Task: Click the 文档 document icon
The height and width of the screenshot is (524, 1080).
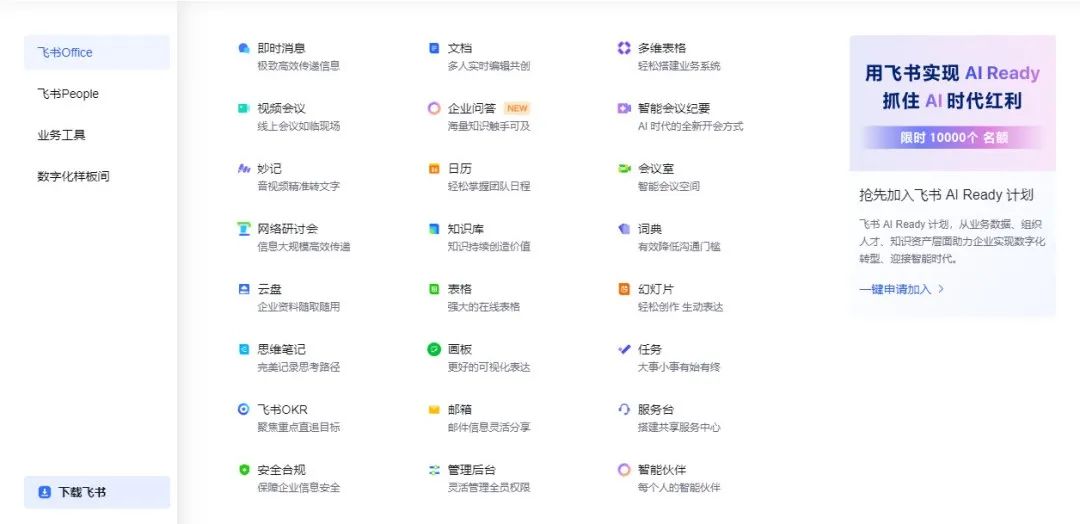Action: tap(434, 48)
